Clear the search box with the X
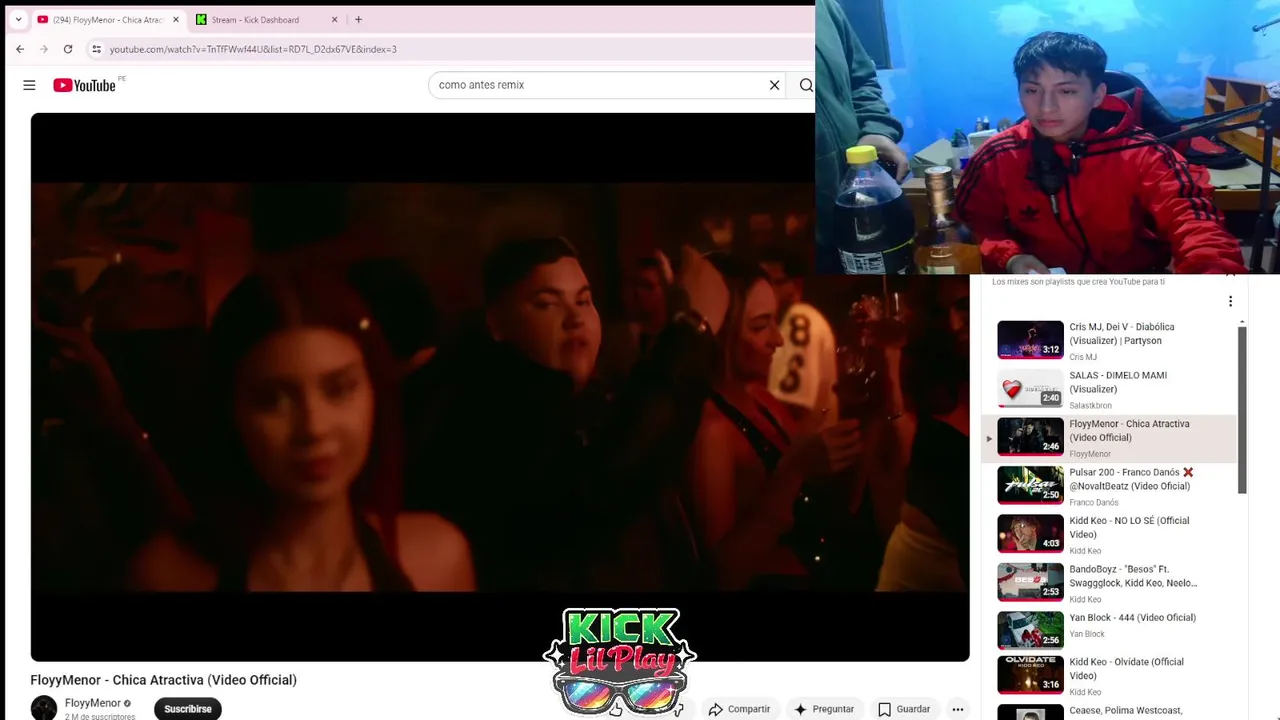 [x=774, y=85]
